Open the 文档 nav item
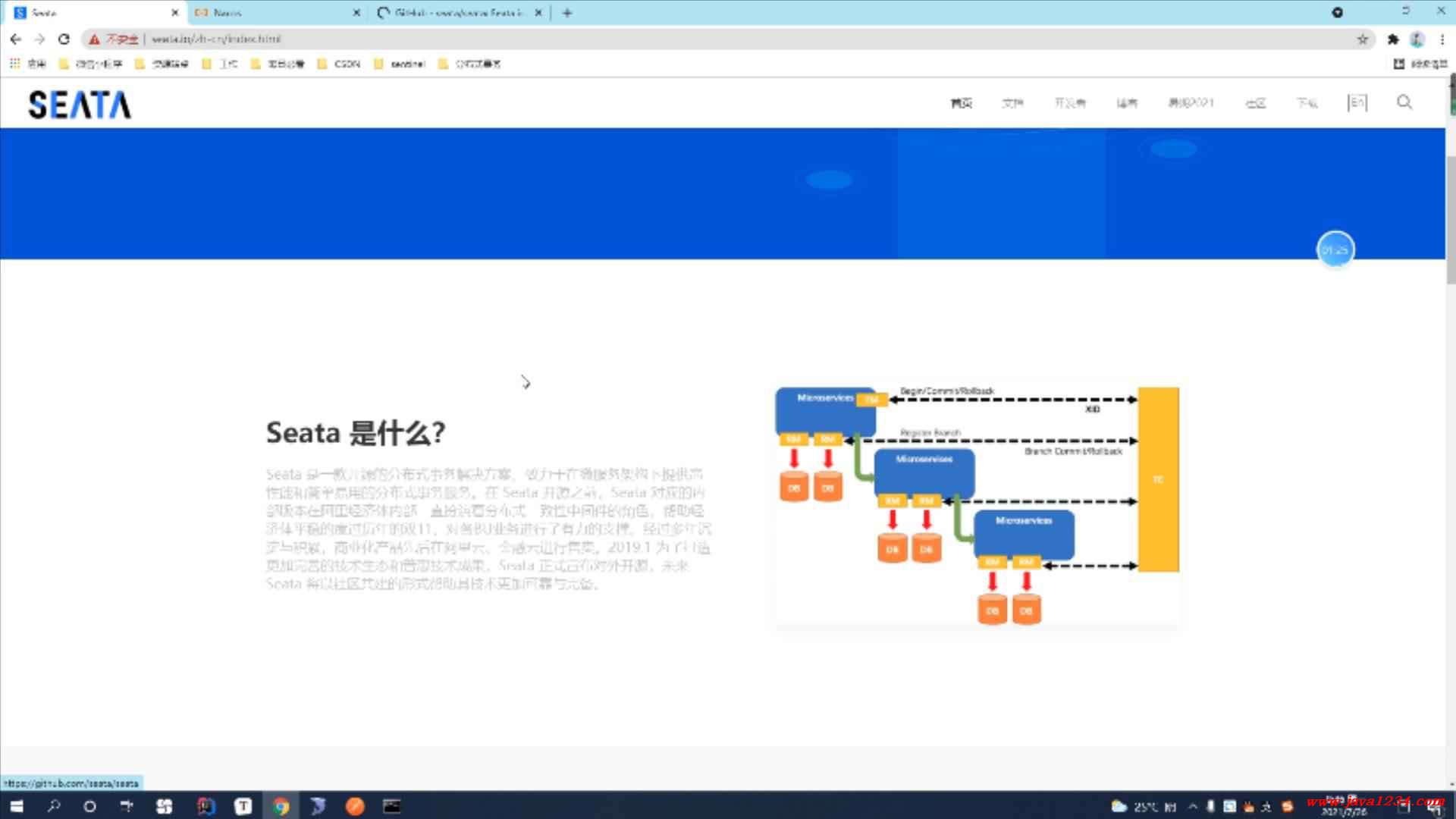Viewport: 1456px width, 819px height. pyautogui.click(x=1012, y=102)
